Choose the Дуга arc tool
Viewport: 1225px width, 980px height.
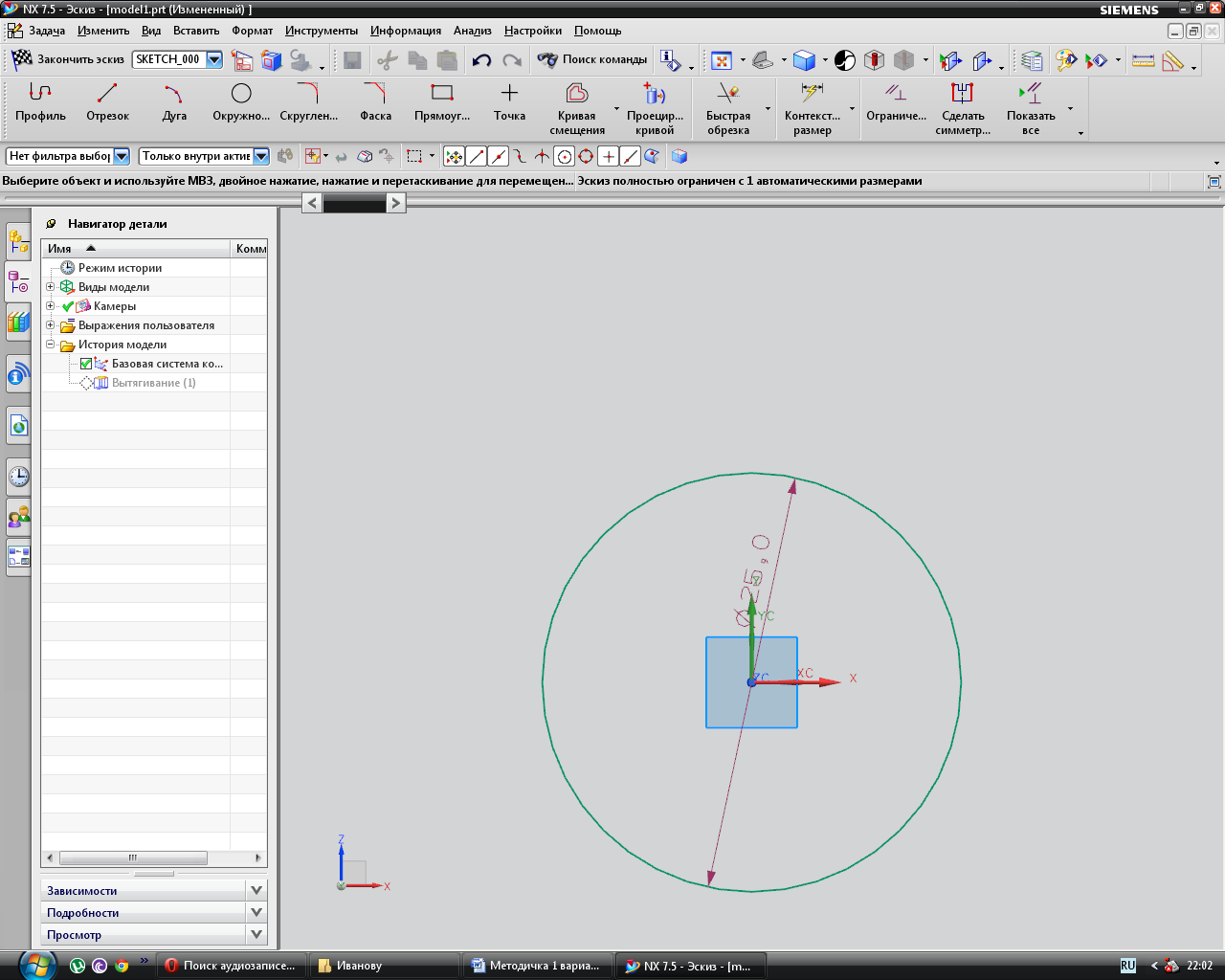tap(174, 102)
